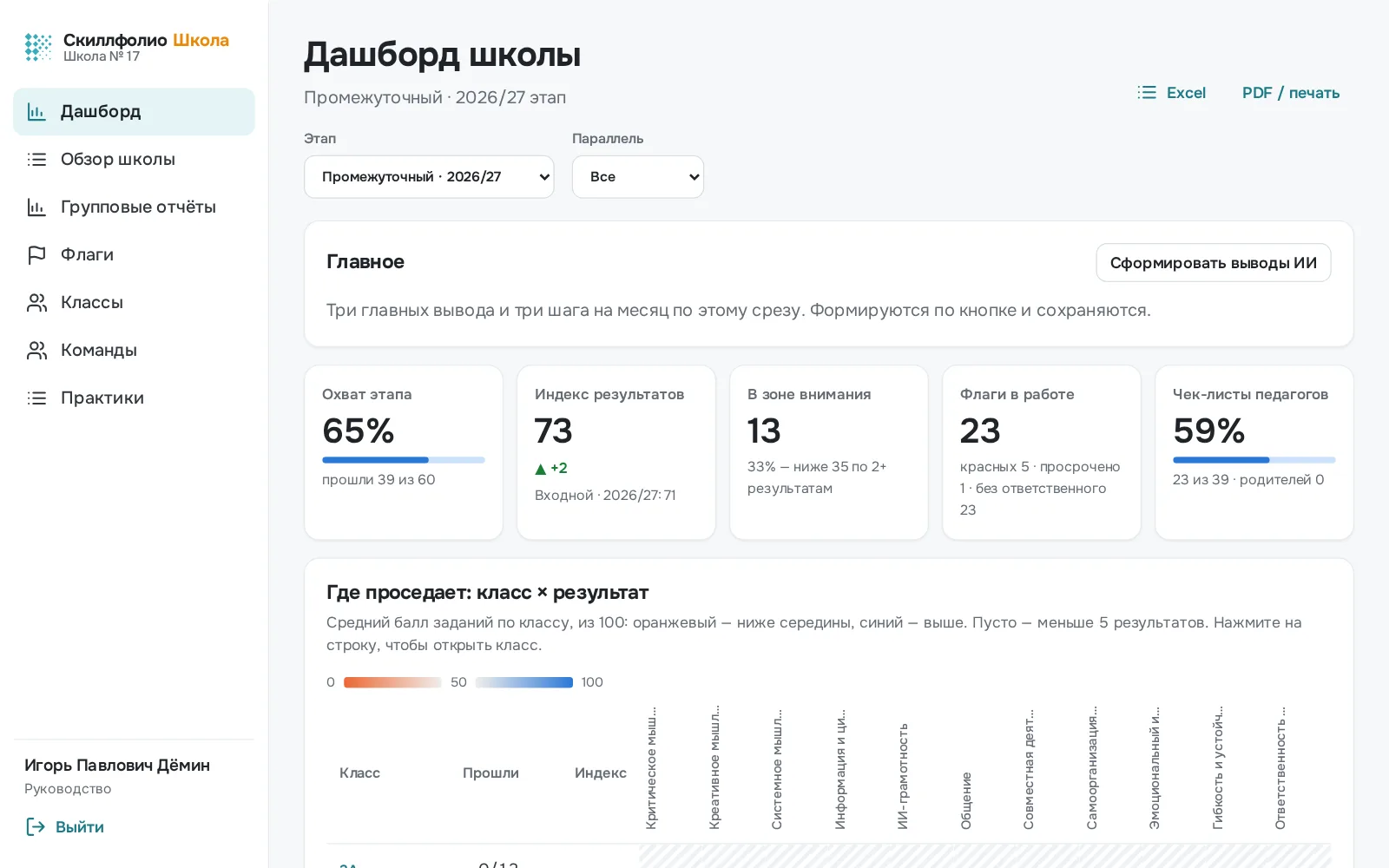Click the flag icon beside Флаги
The height and width of the screenshot is (868, 1389).
36,254
